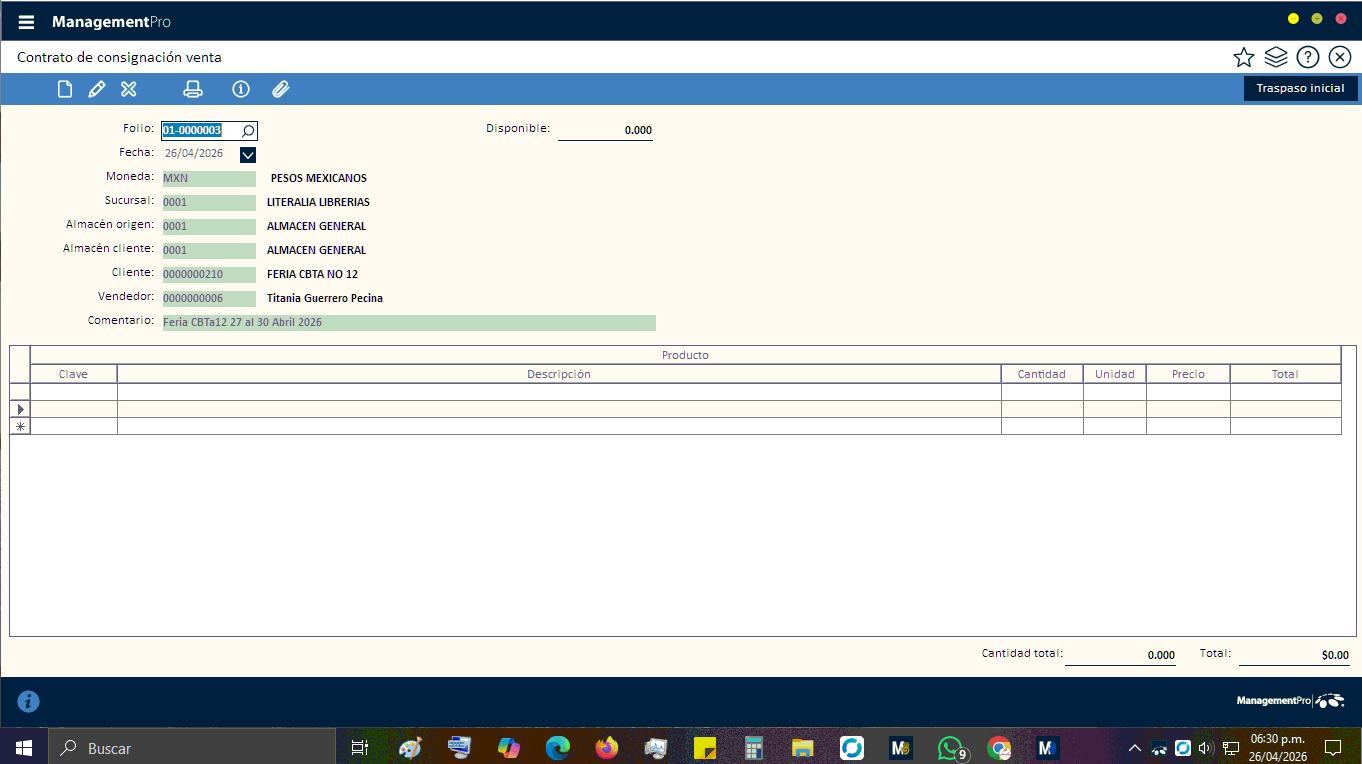Add this screen to favorites star

[x=1243, y=57]
